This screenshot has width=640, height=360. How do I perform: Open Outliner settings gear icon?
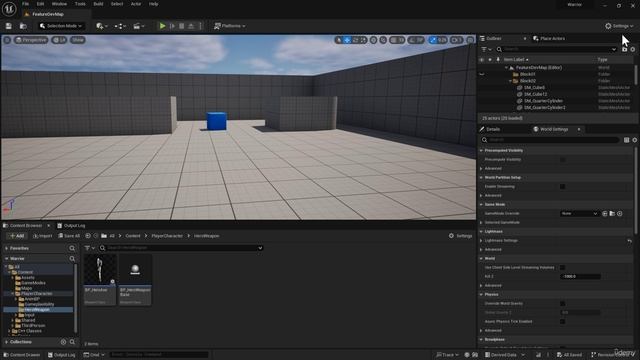click(x=633, y=49)
